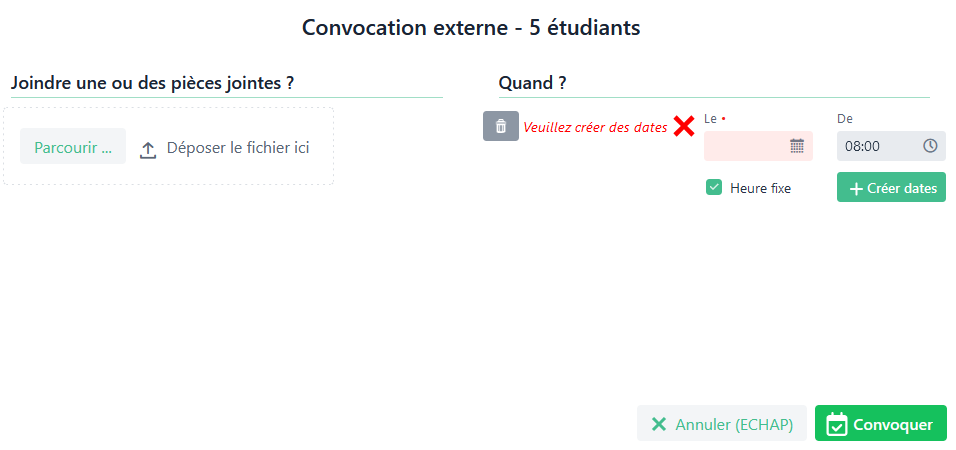Click the upload arrow icon

pyautogui.click(x=148, y=149)
